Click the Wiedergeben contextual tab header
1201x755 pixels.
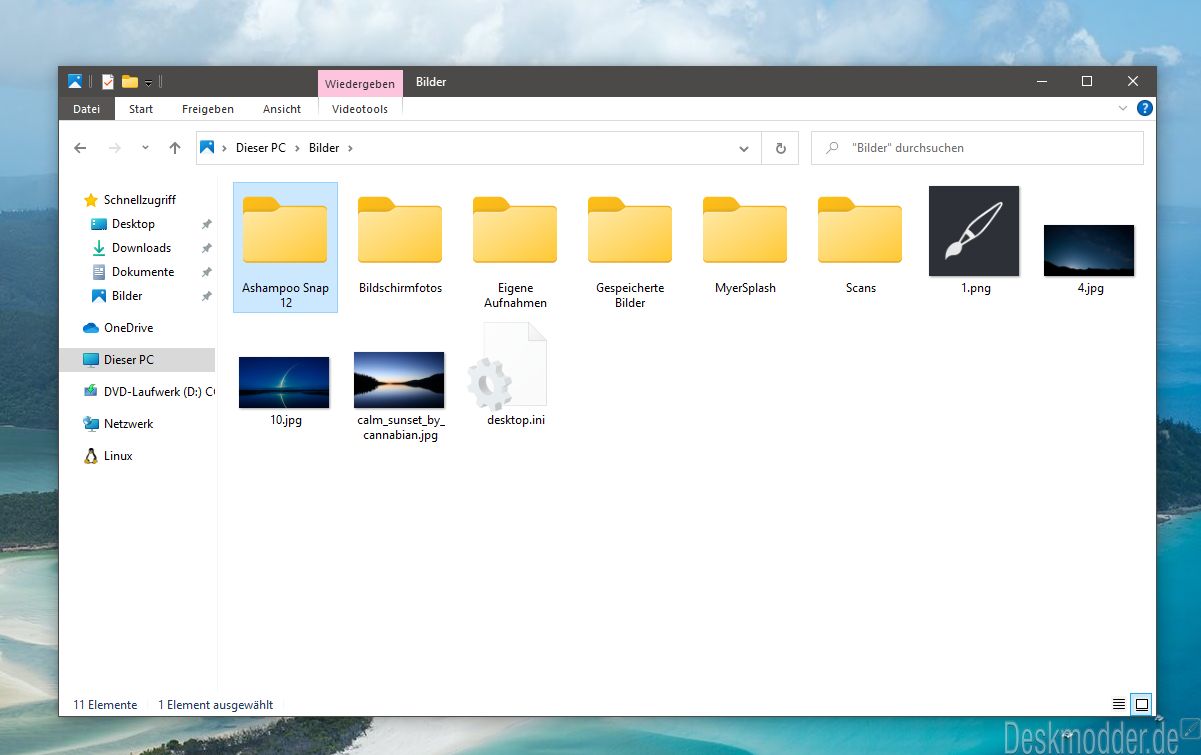tap(360, 84)
